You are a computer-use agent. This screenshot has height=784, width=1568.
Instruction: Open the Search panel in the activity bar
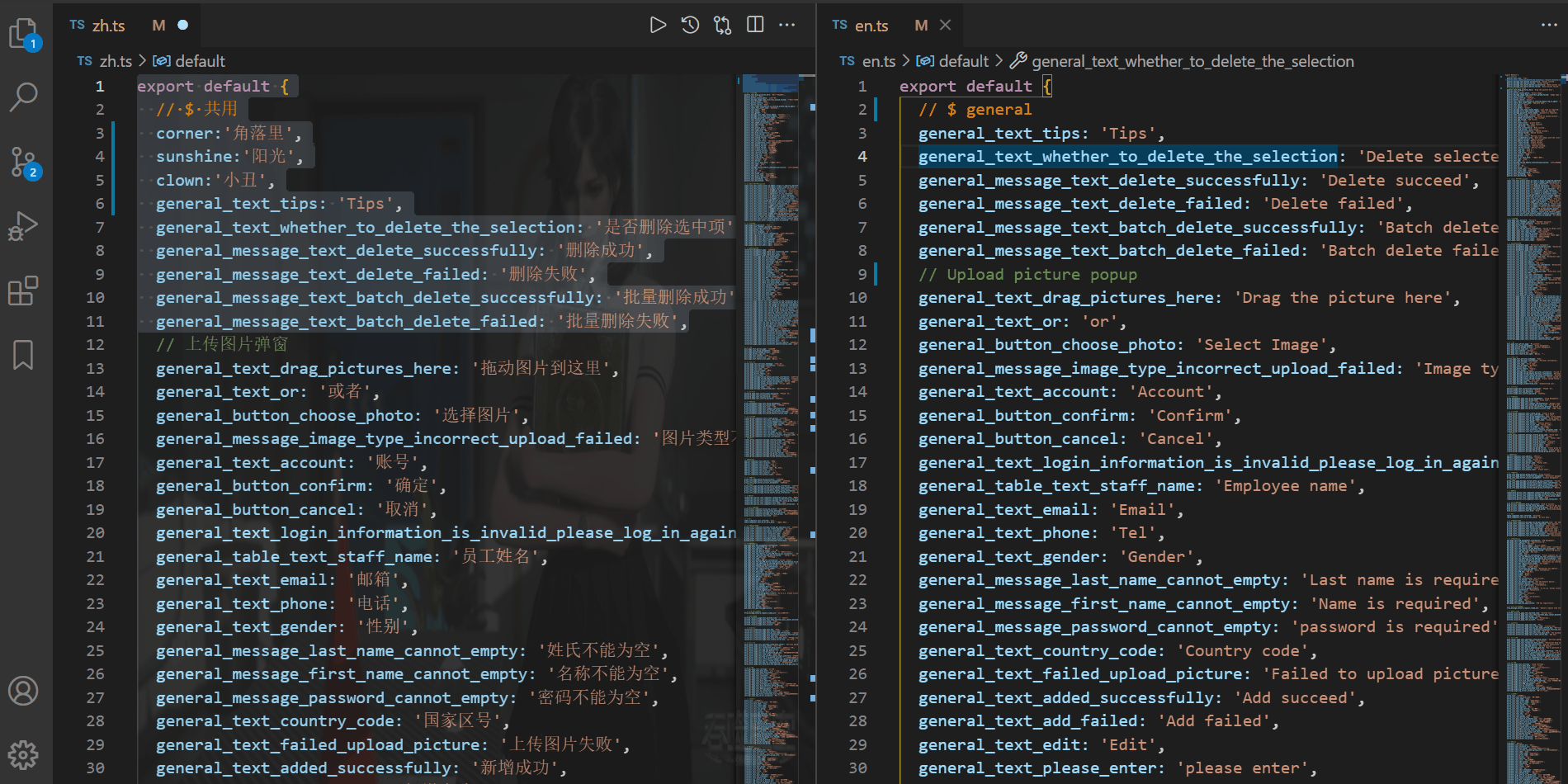(x=23, y=97)
